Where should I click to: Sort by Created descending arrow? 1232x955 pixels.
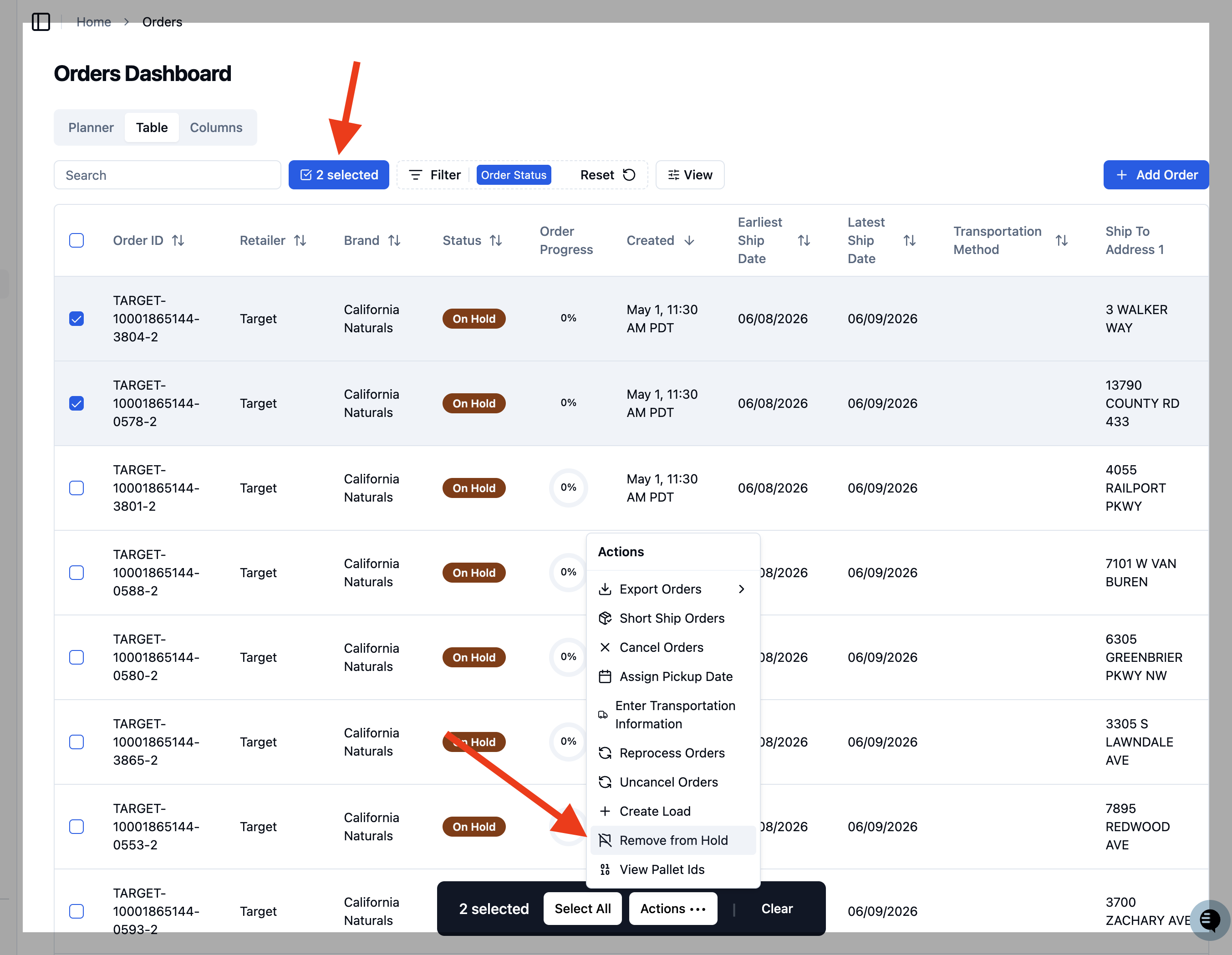pos(689,240)
